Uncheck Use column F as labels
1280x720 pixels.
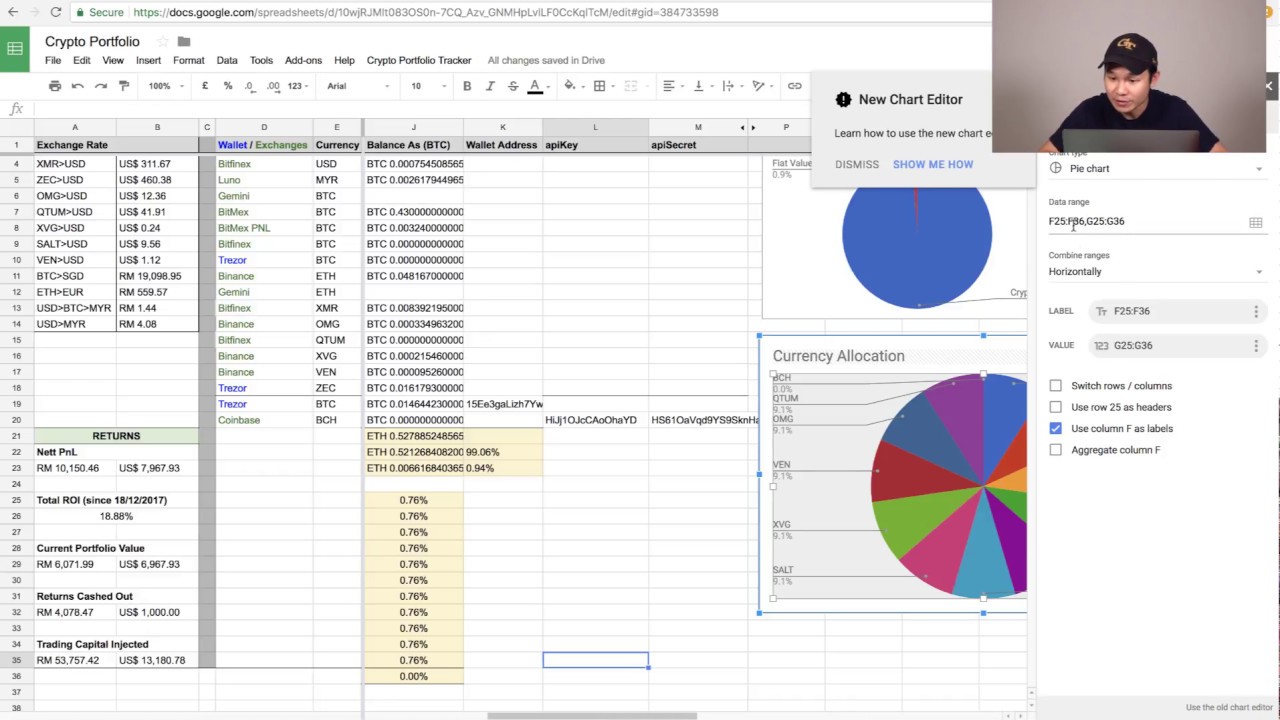pos(1056,428)
